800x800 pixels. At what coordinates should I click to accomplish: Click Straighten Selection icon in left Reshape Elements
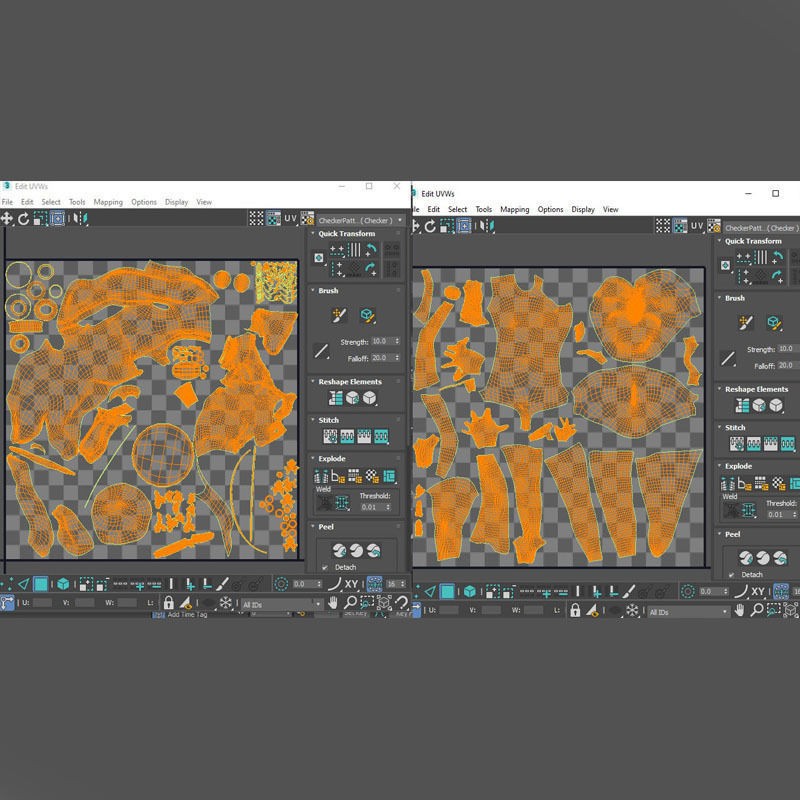(x=335, y=398)
